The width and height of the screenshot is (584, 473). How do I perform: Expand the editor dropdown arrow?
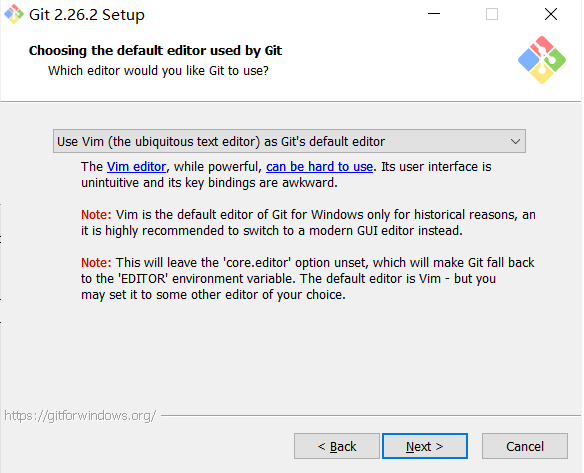click(515, 142)
